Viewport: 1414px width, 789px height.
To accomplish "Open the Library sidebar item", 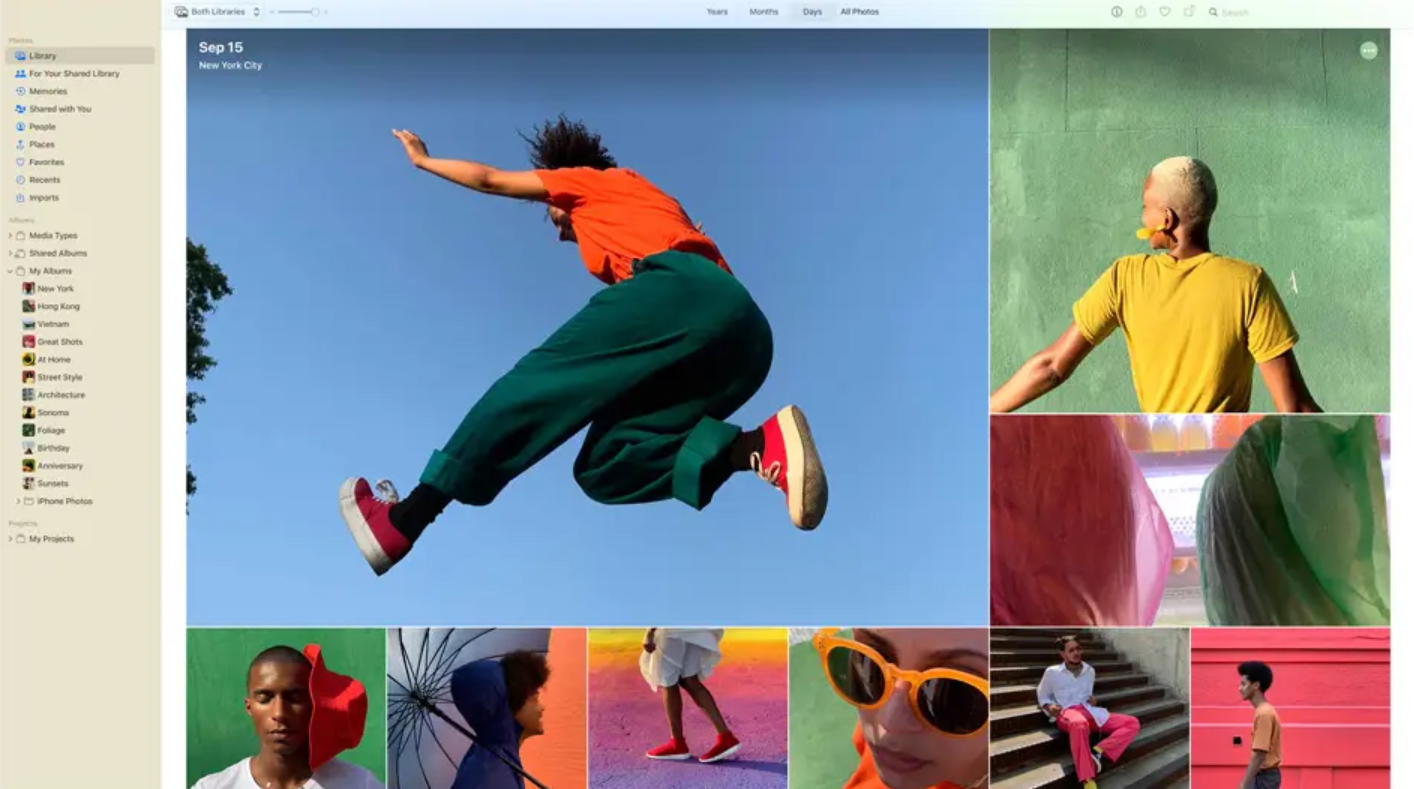I will point(79,56).
